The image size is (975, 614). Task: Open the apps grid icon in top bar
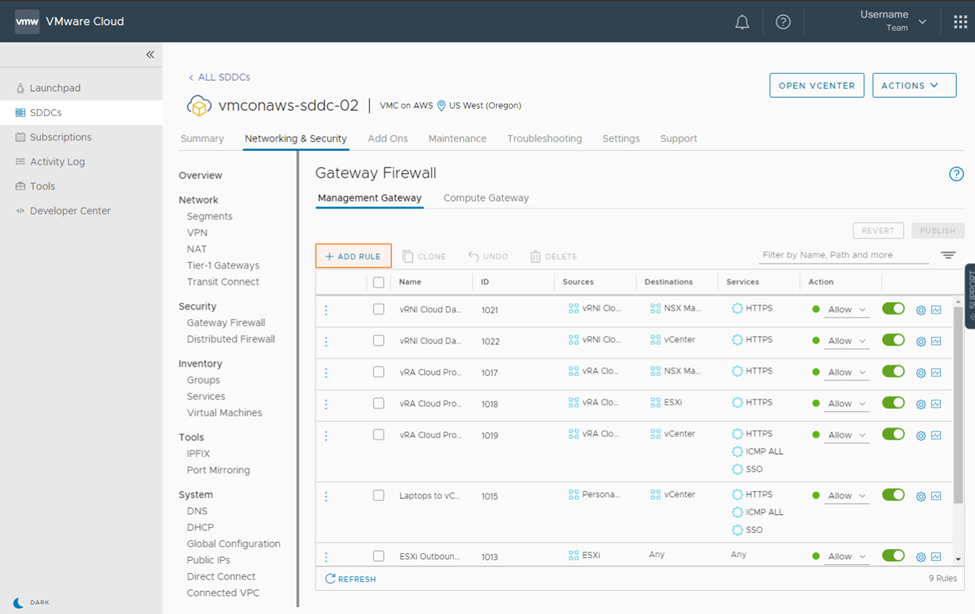(960, 22)
